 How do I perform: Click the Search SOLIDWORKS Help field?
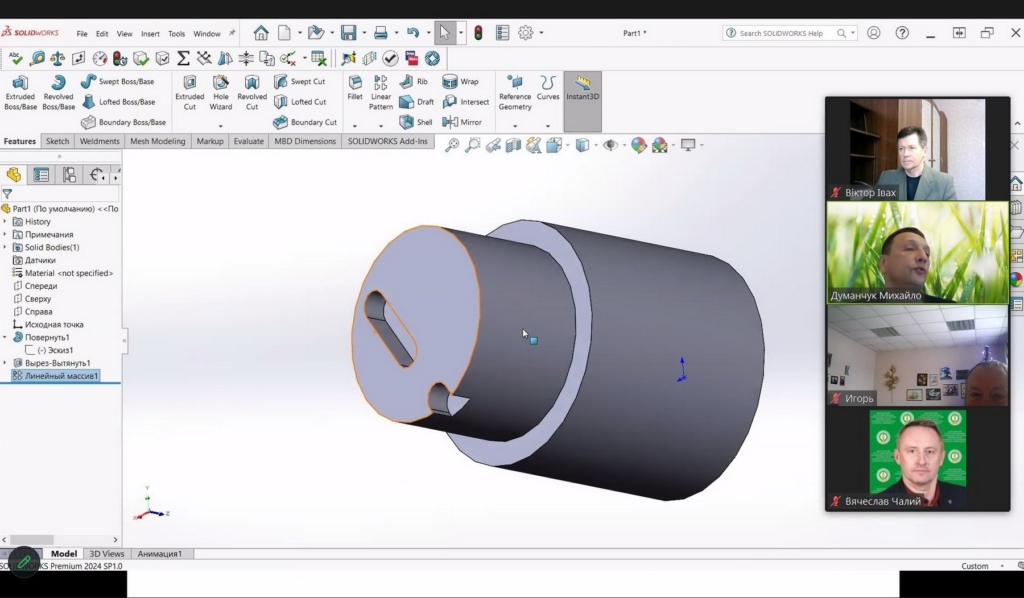782,33
